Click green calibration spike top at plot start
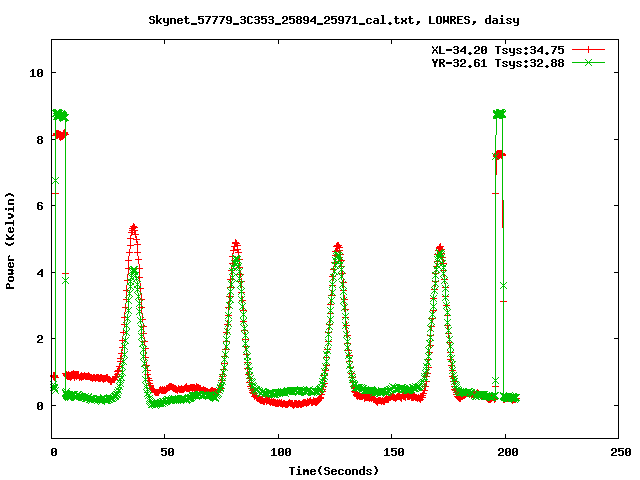 (x=60, y=115)
